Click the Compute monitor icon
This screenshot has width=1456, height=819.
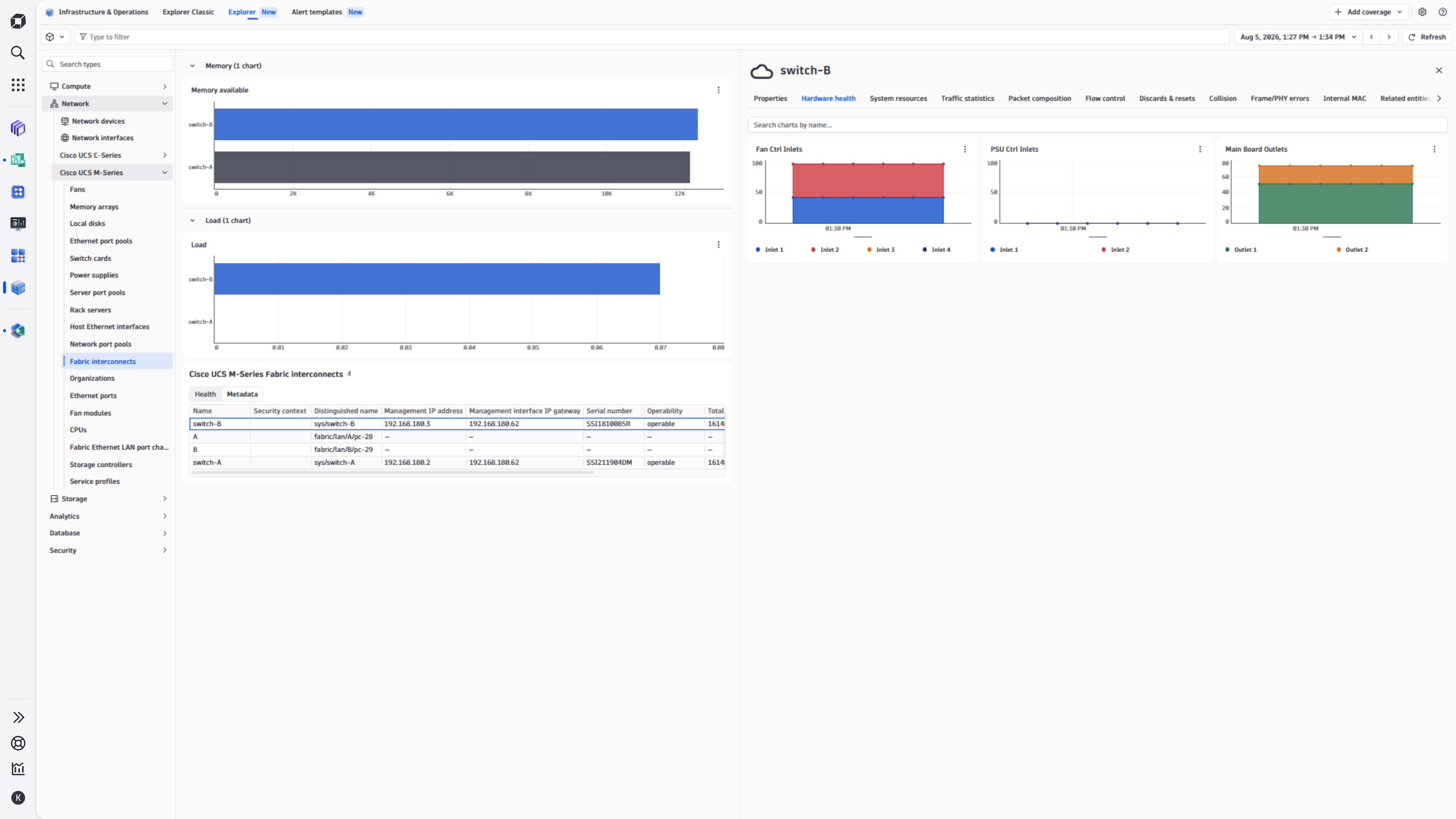pyautogui.click(x=54, y=86)
